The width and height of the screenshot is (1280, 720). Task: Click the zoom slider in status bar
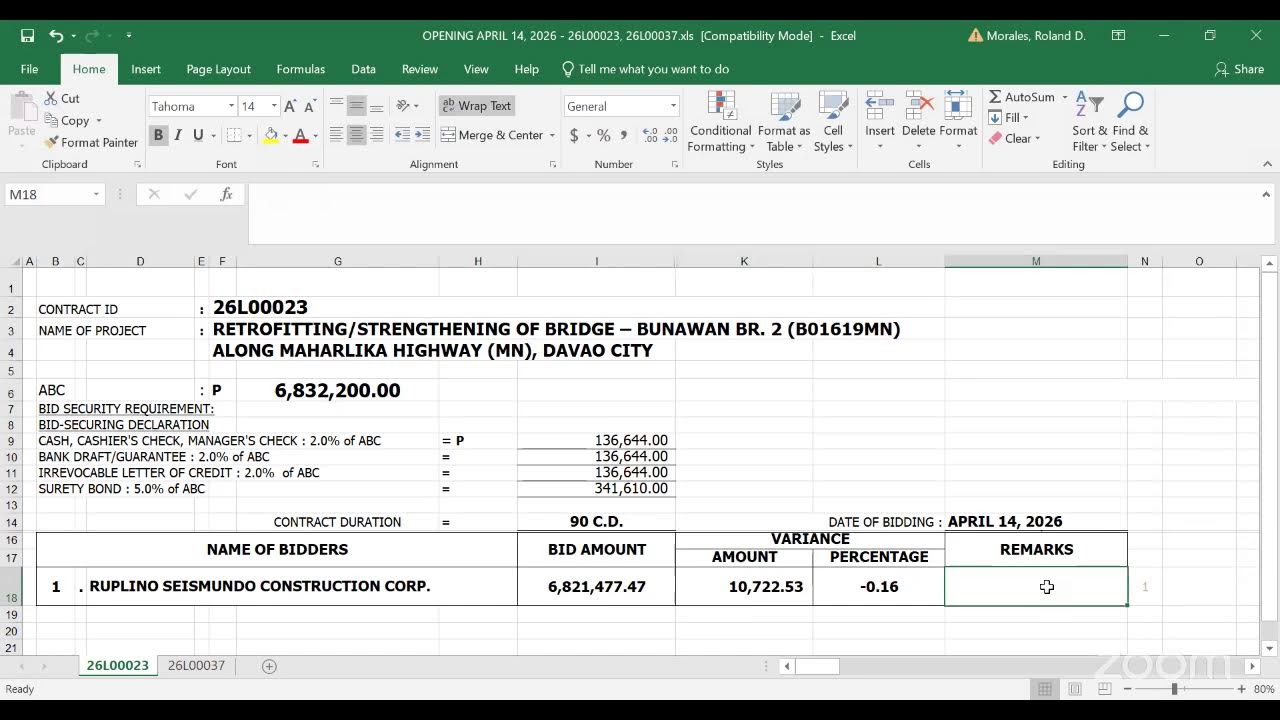[x=1184, y=689]
